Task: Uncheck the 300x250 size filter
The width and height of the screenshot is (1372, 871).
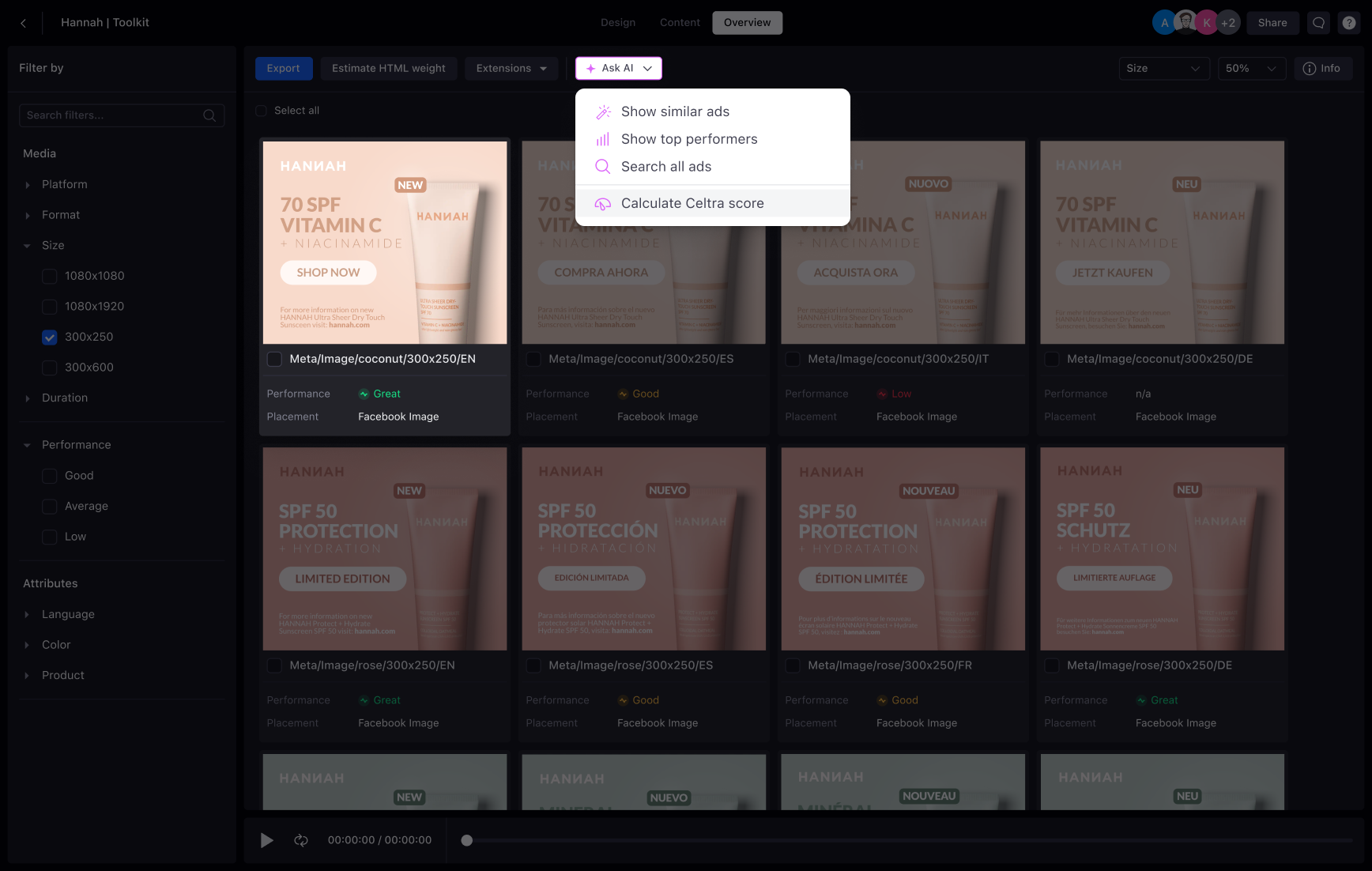Action: click(50, 337)
